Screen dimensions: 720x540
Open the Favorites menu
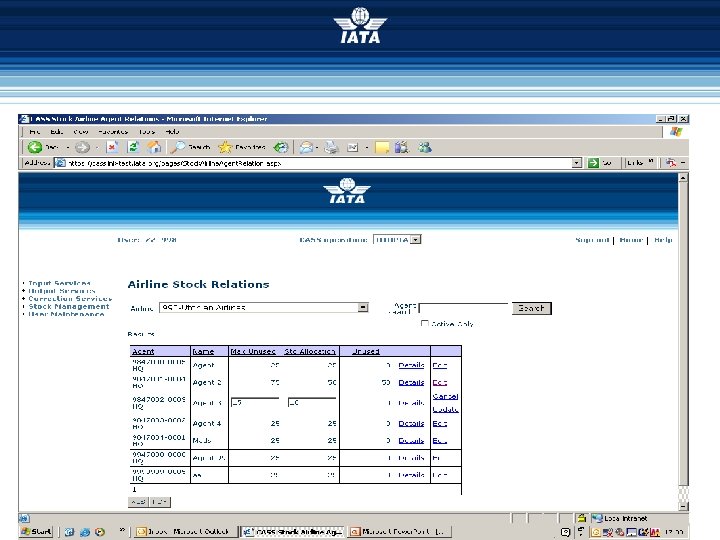click(x=113, y=132)
